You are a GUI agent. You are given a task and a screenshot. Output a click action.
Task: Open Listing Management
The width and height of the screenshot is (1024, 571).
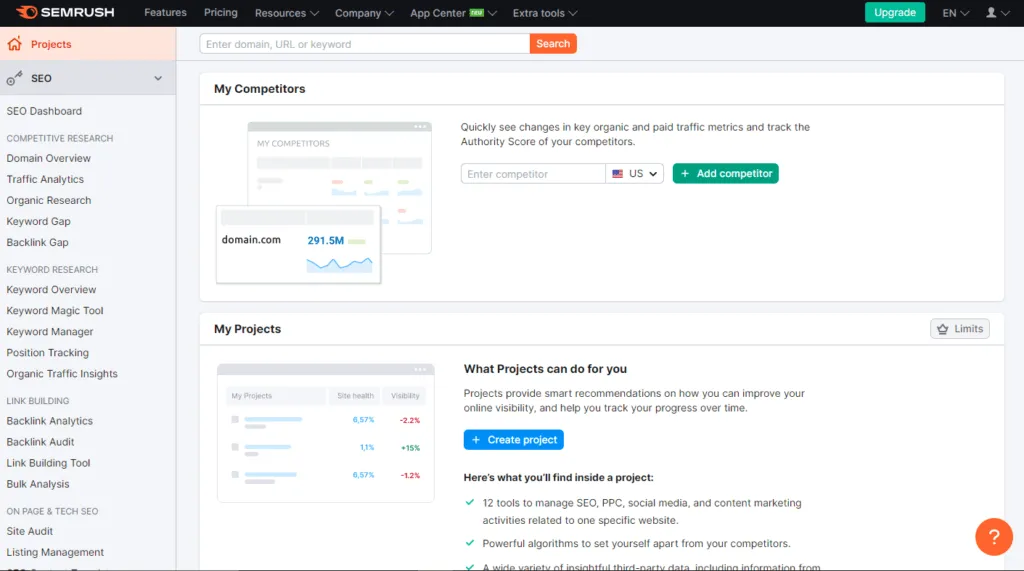coord(55,553)
